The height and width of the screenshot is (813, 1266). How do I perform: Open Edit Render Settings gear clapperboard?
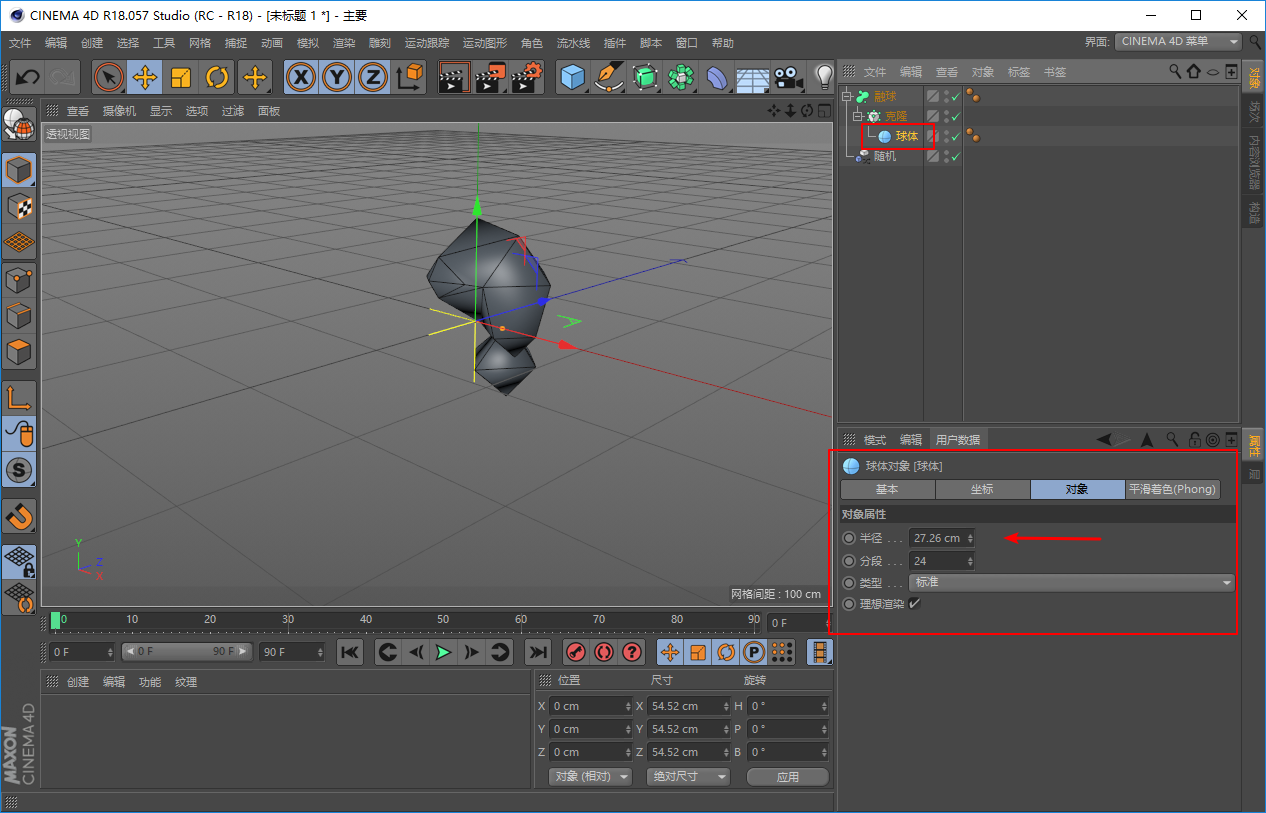[x=526, y=77]
